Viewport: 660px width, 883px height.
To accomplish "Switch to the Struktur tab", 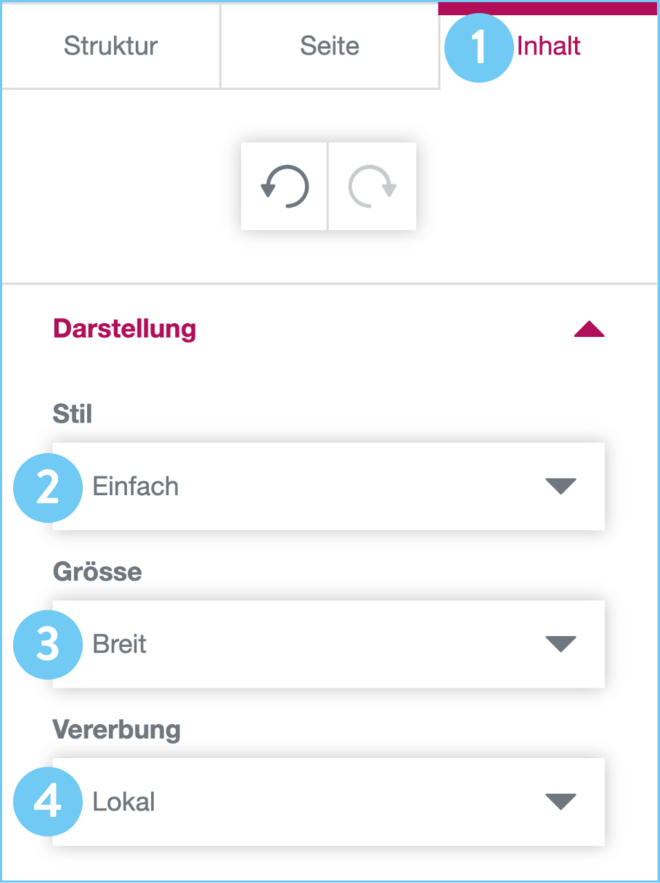I will (111, 46).
